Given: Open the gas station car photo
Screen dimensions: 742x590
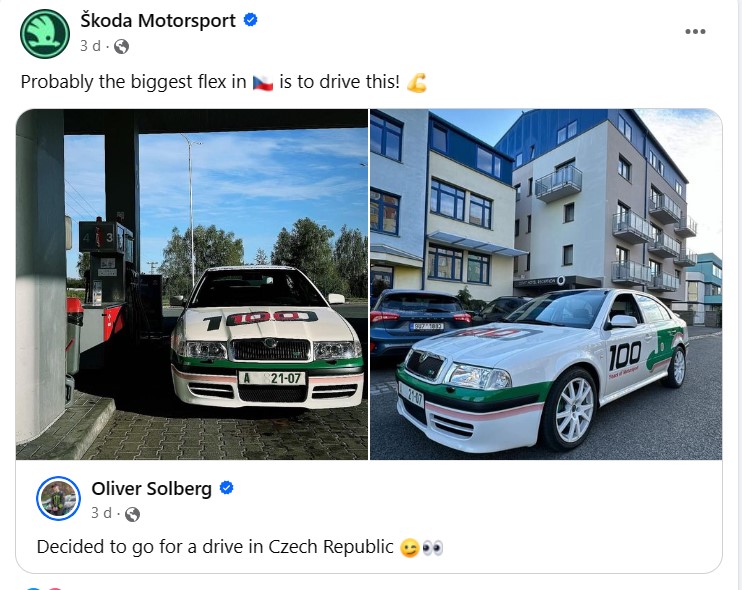Looking at the screenshot, I should (x=192, y=284).
